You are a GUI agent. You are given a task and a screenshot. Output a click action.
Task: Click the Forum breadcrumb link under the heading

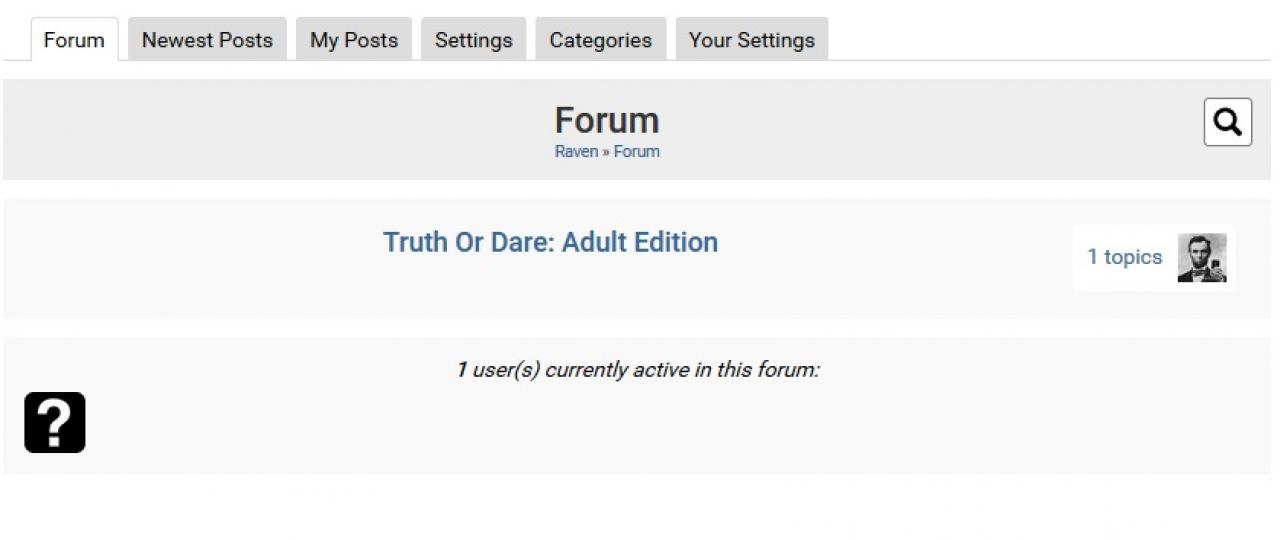pos(637,152)
